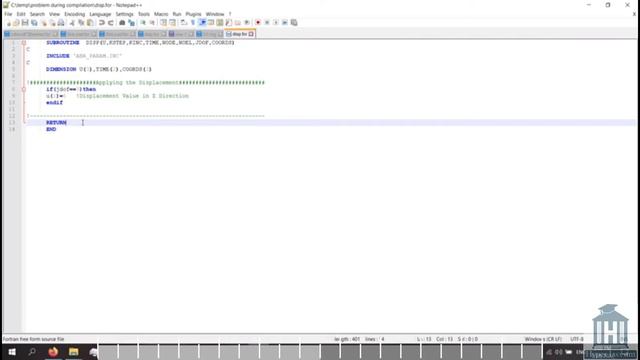Run macro multiple times icon
The width and height of the screenshot is (640, 360).
285,23
